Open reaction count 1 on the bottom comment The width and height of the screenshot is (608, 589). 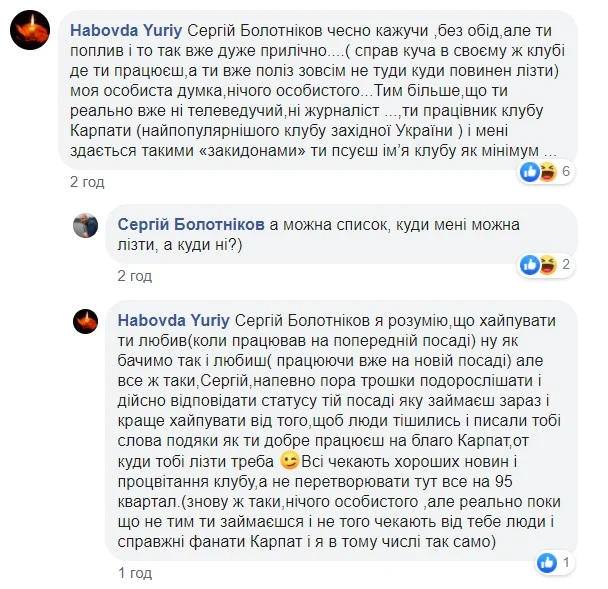click(x=566, y=561)
